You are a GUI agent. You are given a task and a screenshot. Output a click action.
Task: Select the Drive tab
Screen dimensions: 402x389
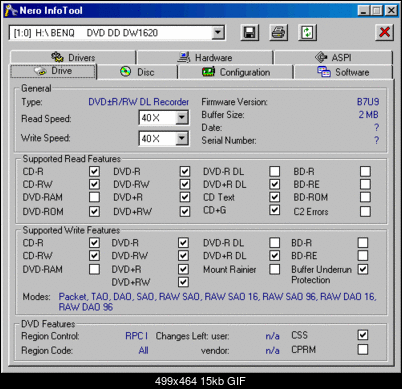[53, 71]
